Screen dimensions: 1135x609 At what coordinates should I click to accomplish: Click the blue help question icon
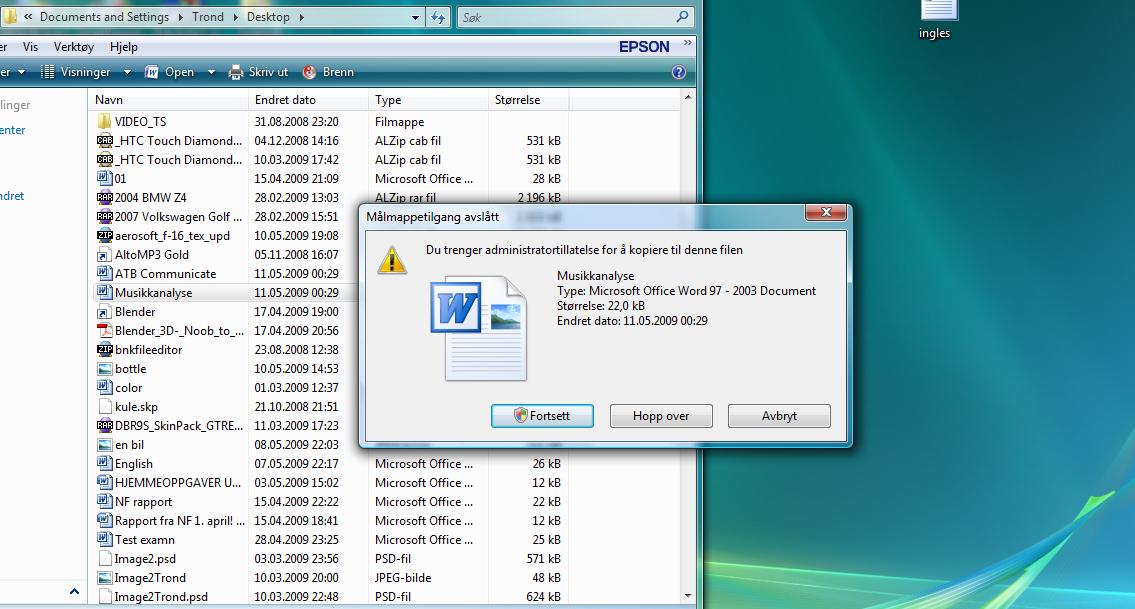click(x=678, y=72)
